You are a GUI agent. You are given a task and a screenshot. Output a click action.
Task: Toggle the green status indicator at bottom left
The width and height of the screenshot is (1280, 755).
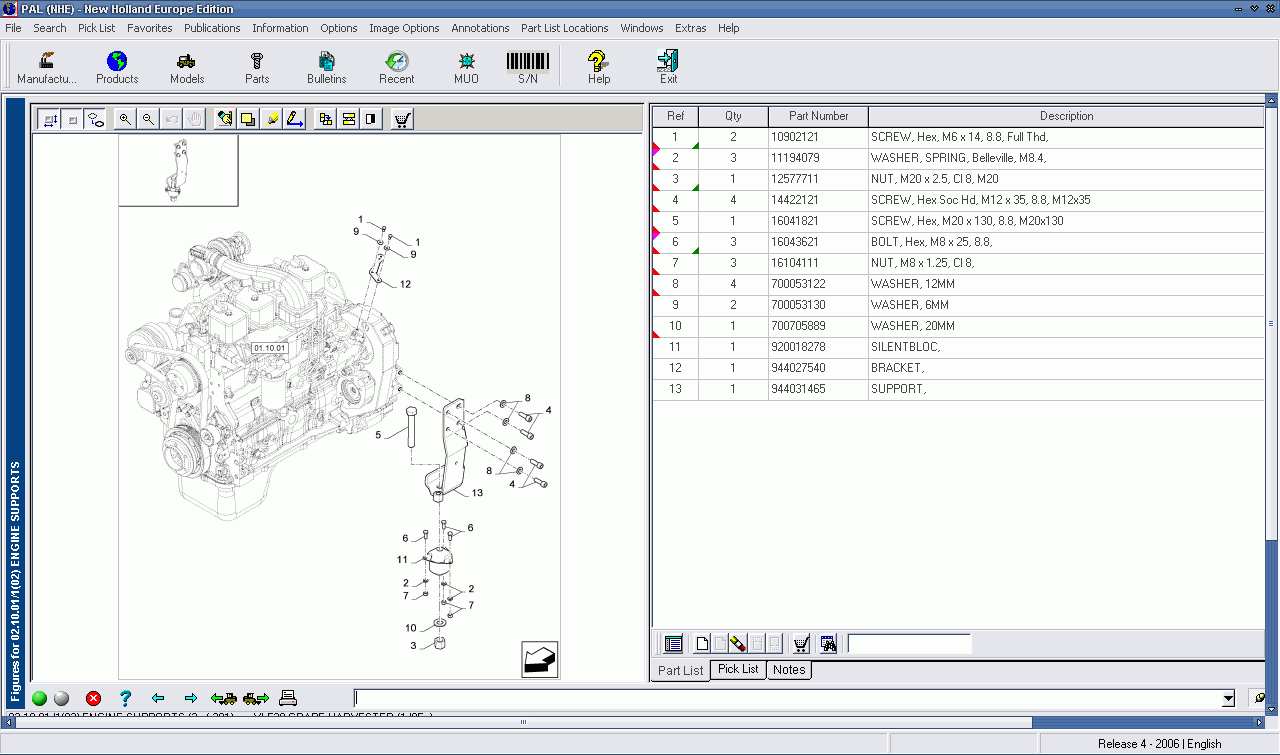pyautogui.click(x=38, y=698)
